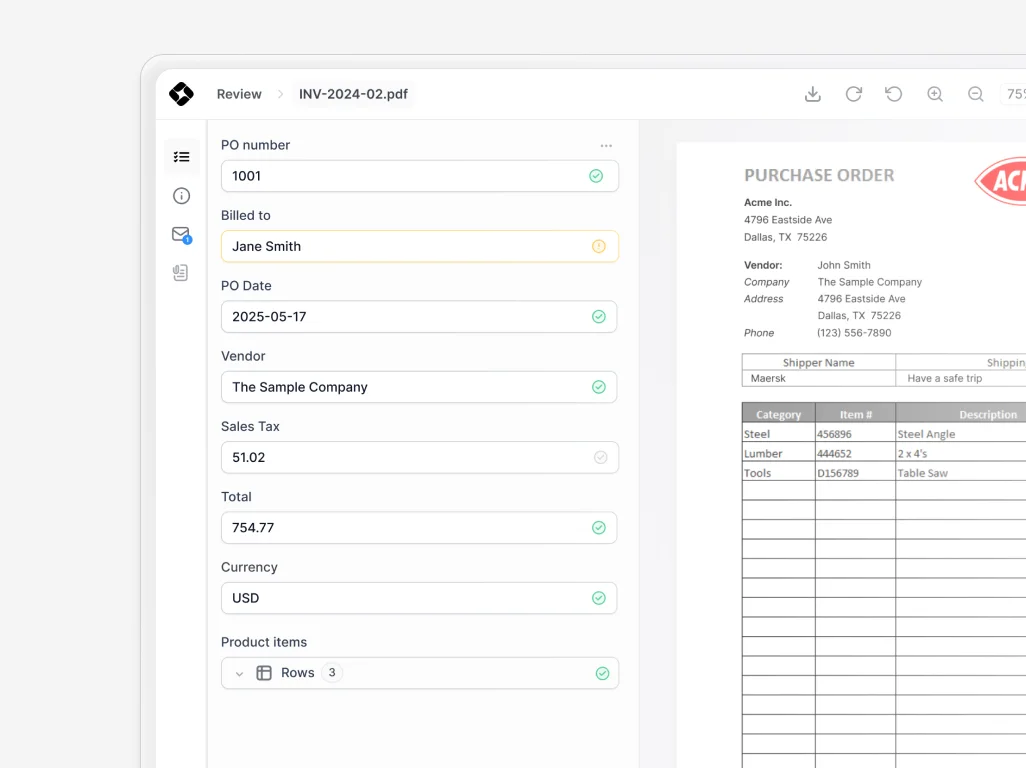
Task: Click the Category column header
Action: pos(779,414)
